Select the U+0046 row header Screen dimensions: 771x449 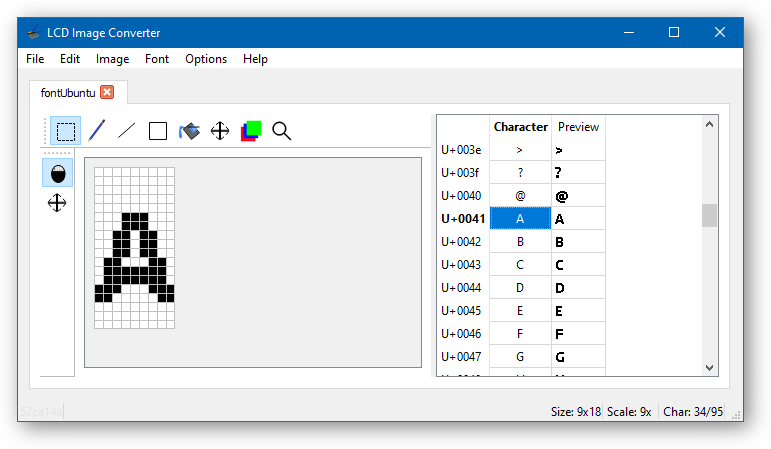[x=463, y=333]
